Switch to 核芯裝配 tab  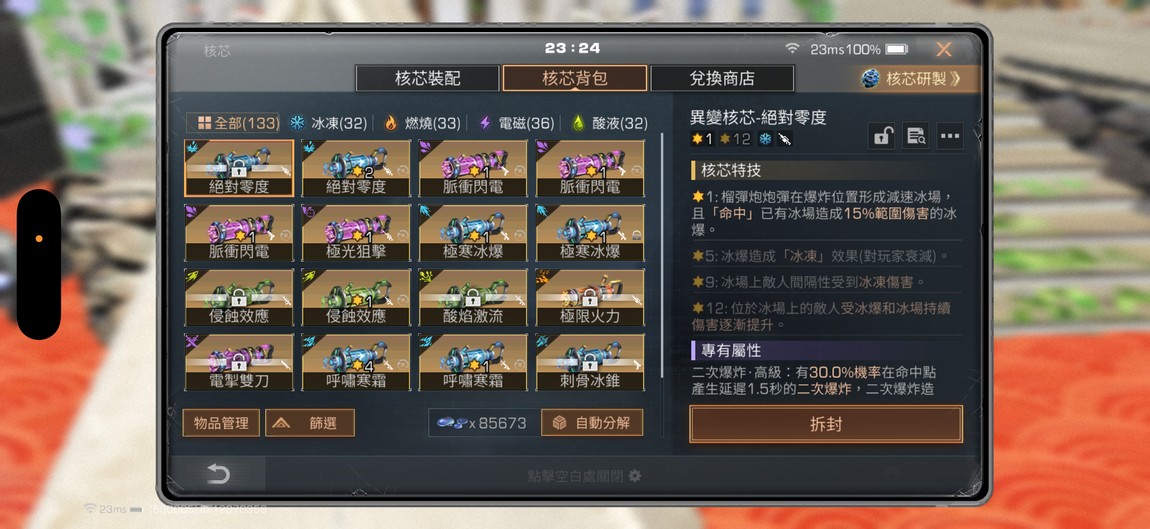428,79
